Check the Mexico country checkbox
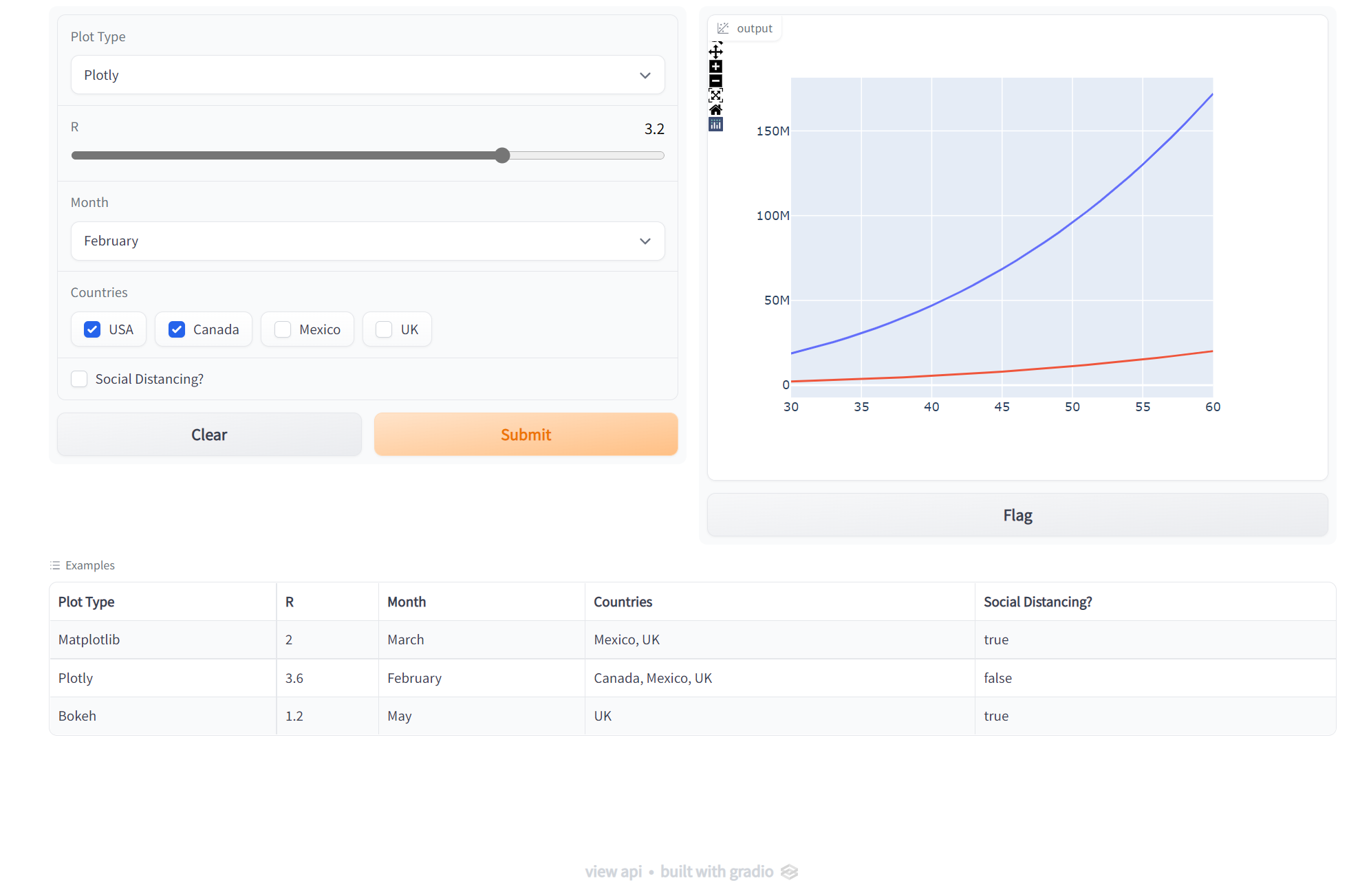 pyautogui.click(x=282, y=329)
